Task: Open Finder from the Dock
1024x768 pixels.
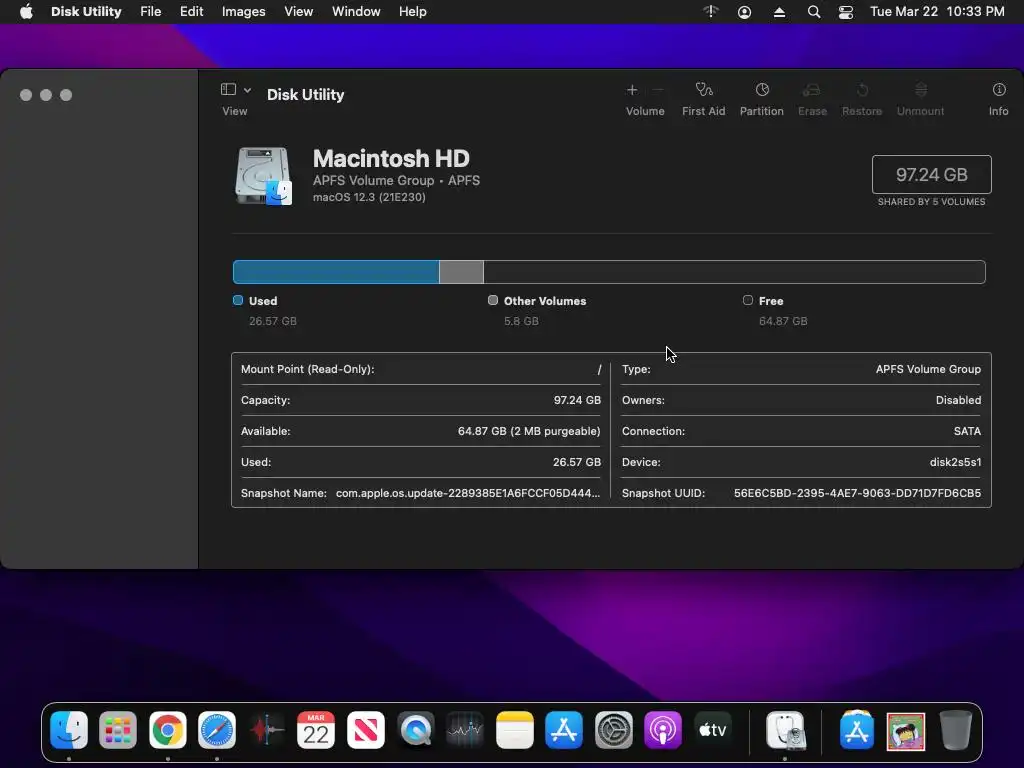Action: click(x=69, y=729)
